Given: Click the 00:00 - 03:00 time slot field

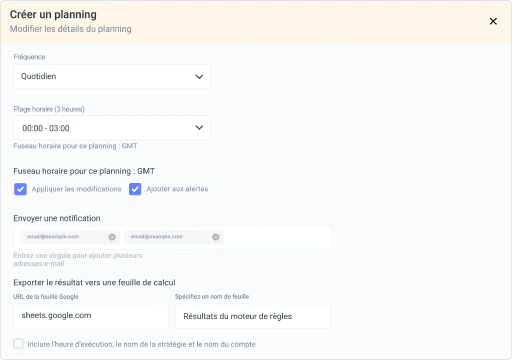Looking at the screenshot, I should tap(112, 128).
